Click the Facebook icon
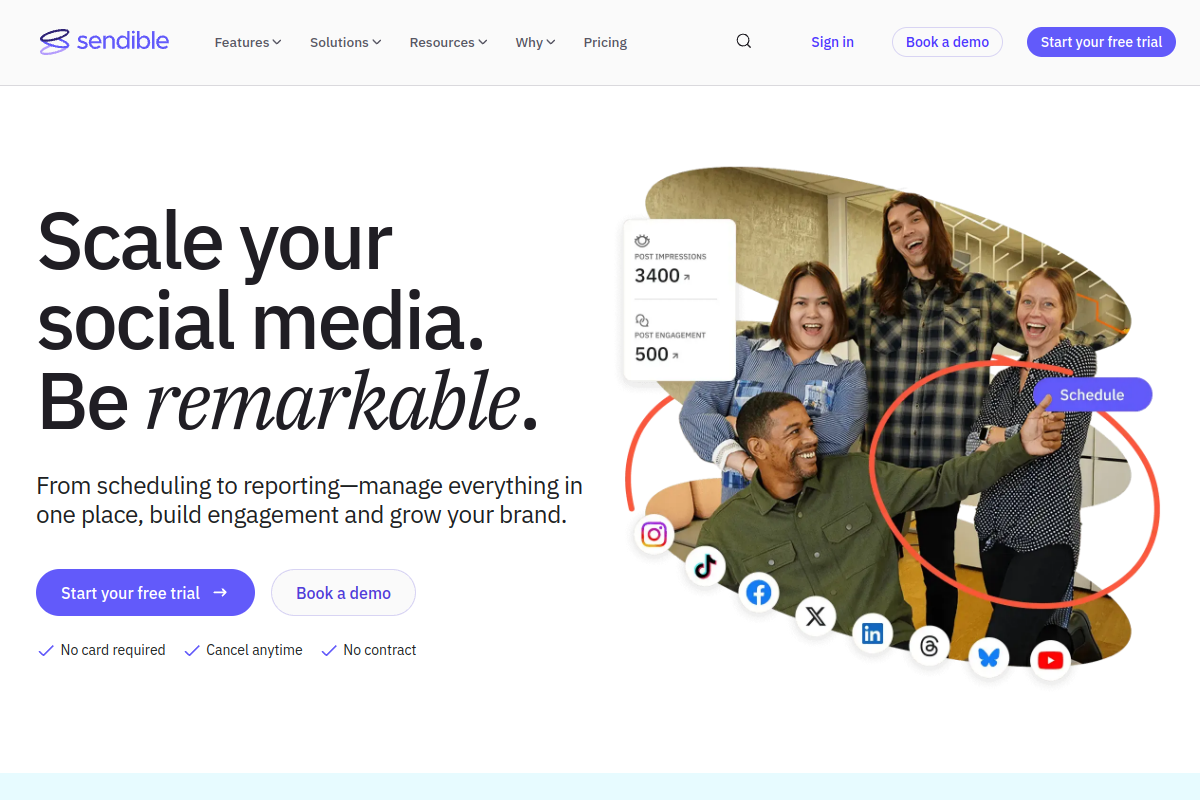The width and height of the screenshot is (1200, 800). [759, 593]
